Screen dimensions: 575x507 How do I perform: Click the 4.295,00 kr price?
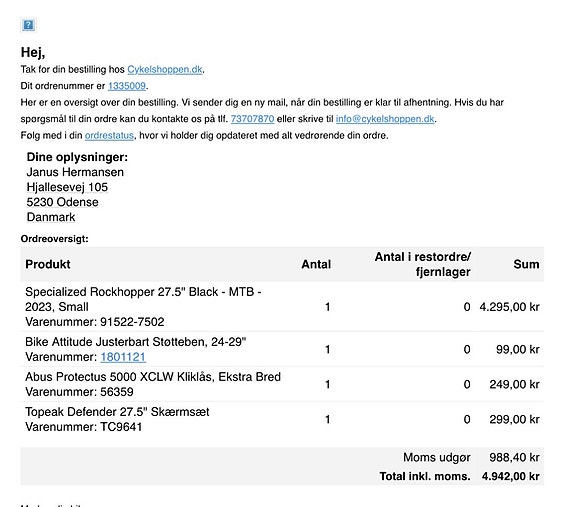click(509, 307)
